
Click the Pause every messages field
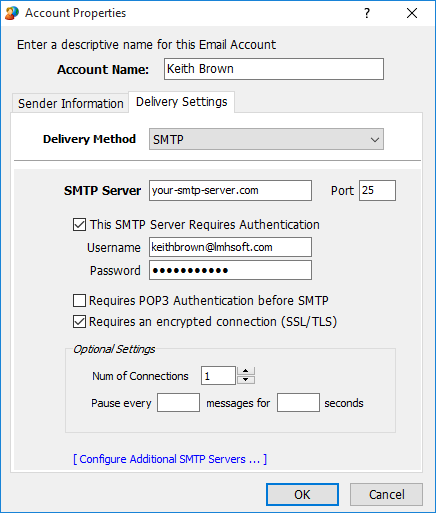(x=178, y=403)
